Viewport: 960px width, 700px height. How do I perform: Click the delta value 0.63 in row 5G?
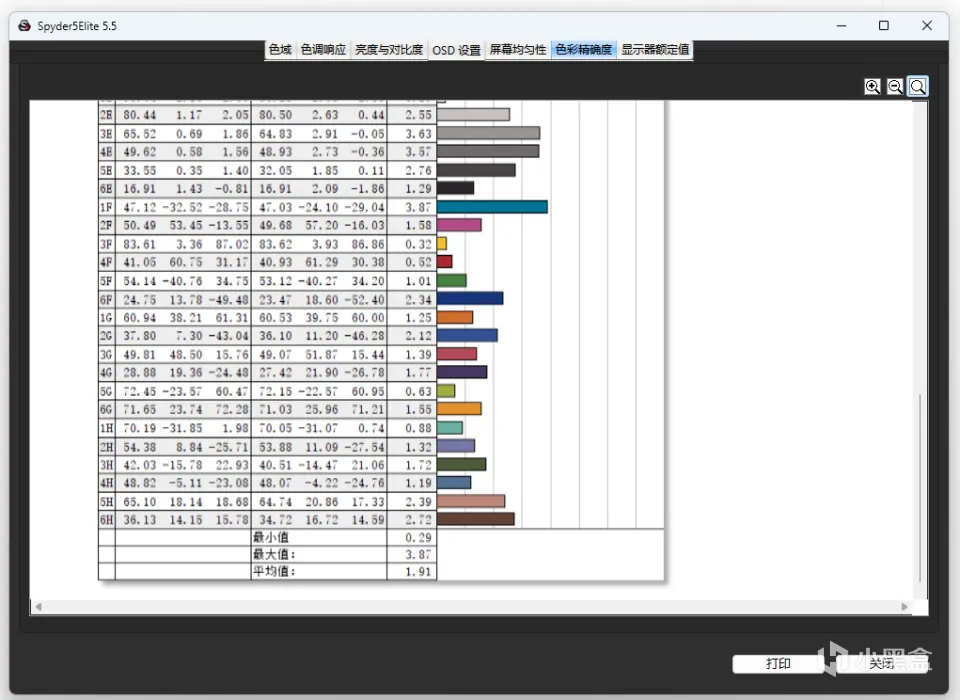tap(418, 391)
